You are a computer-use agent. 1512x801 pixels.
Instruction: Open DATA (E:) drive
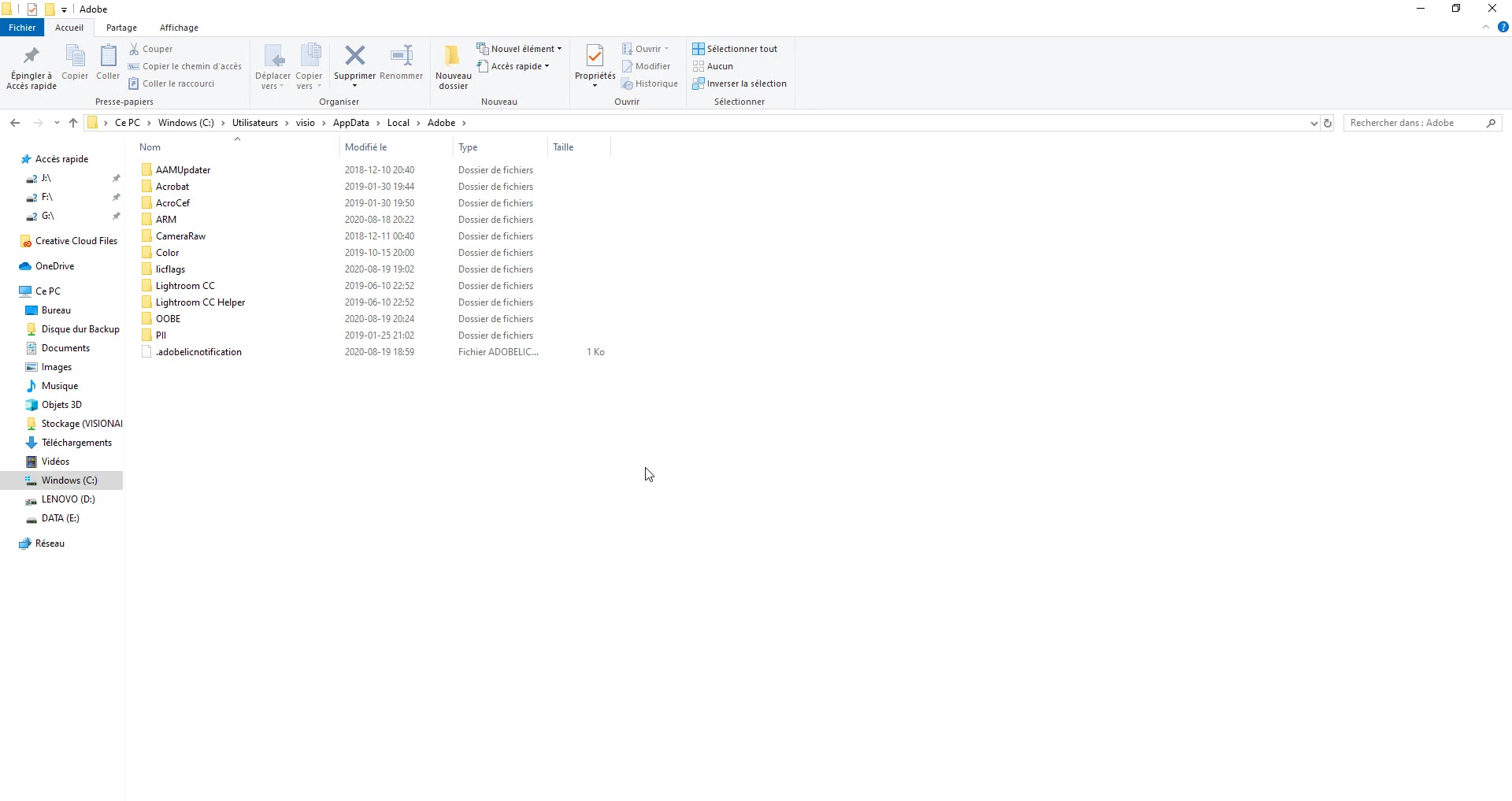(60, 518)
